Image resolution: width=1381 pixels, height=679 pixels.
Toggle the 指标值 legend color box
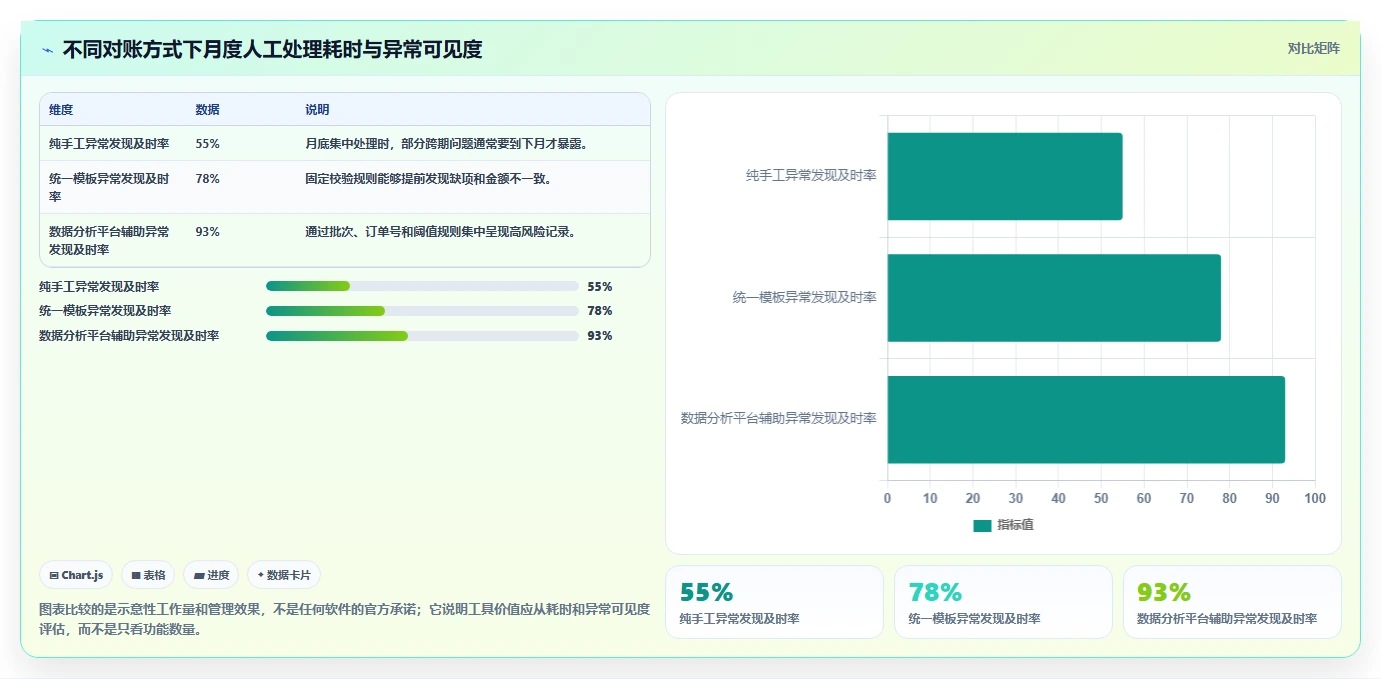click(982, 525)
